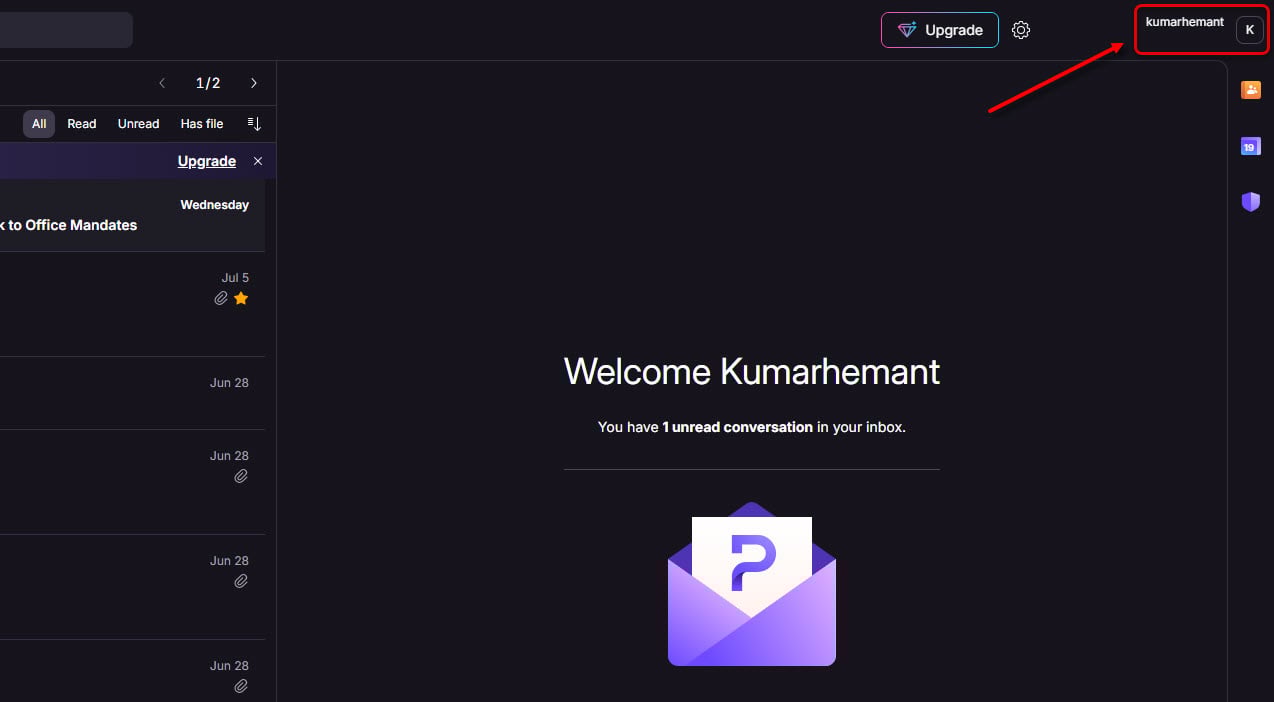Viewport: 1274px width, 702px height.
Task: Open the Contacts icon in right sidebar
Action: coord(1250,90)
